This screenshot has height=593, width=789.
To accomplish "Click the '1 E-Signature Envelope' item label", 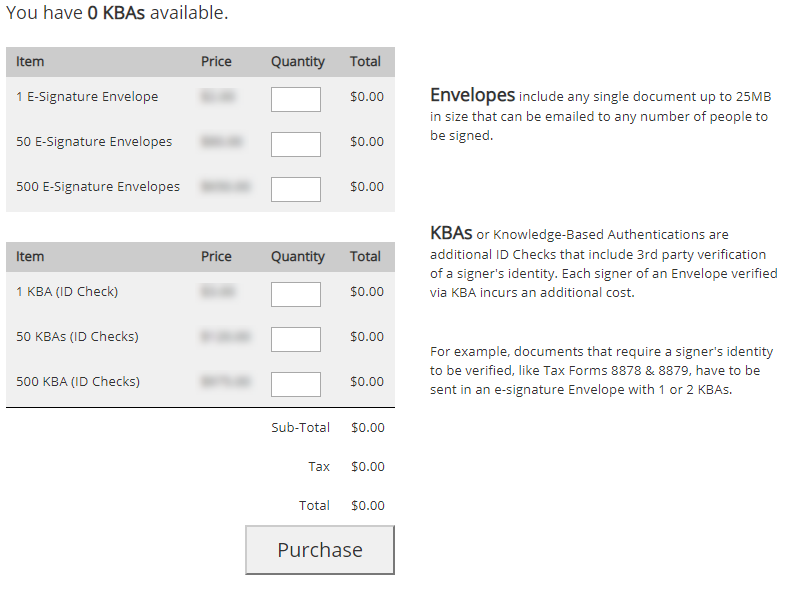I will coord(87,97).
